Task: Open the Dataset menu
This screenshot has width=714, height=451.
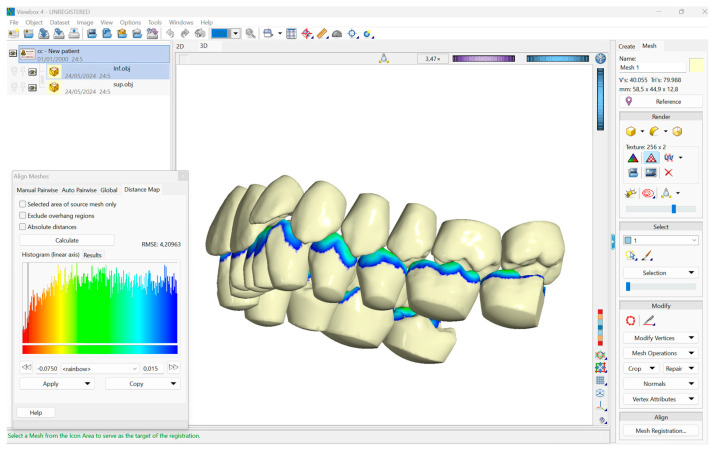Action: coord(60,22)
